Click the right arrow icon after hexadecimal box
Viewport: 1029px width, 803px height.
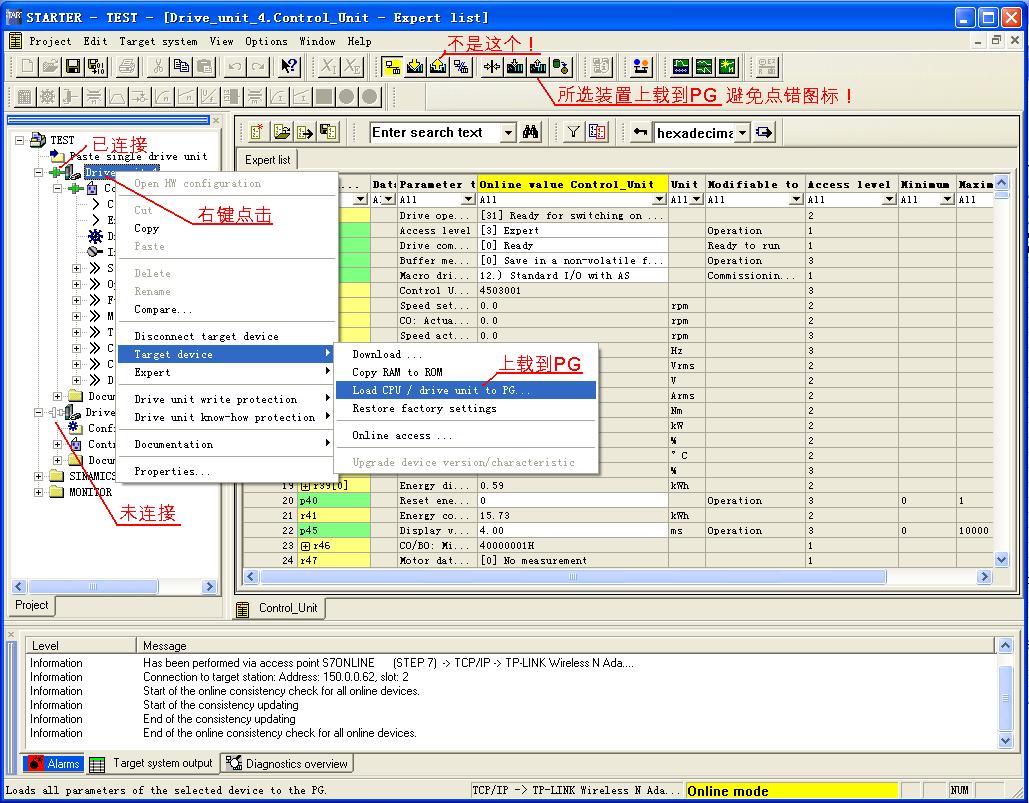[764, 133]
